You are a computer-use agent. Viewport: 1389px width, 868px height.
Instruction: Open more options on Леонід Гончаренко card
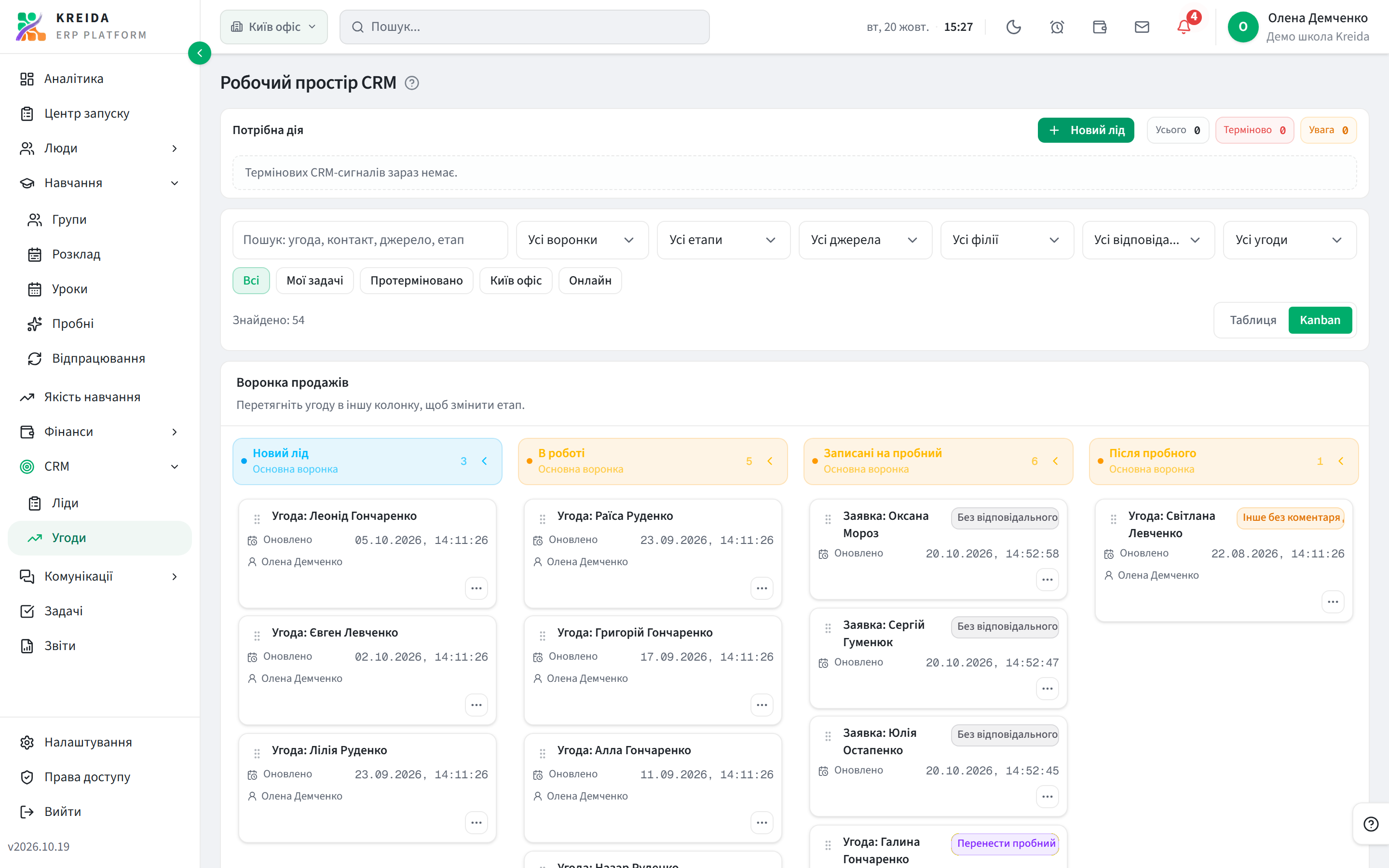[x=476, y=588]
